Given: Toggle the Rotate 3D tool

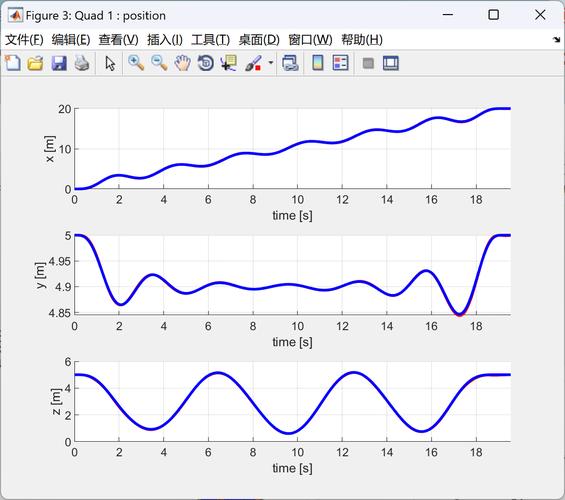Looking at the screenshot, I should coord(206,63).
